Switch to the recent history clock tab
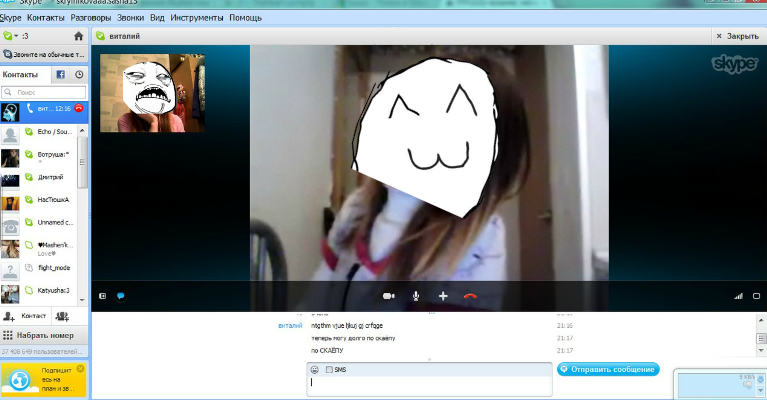The width and height of the screenshot is (767, 400). pos(79,74)
